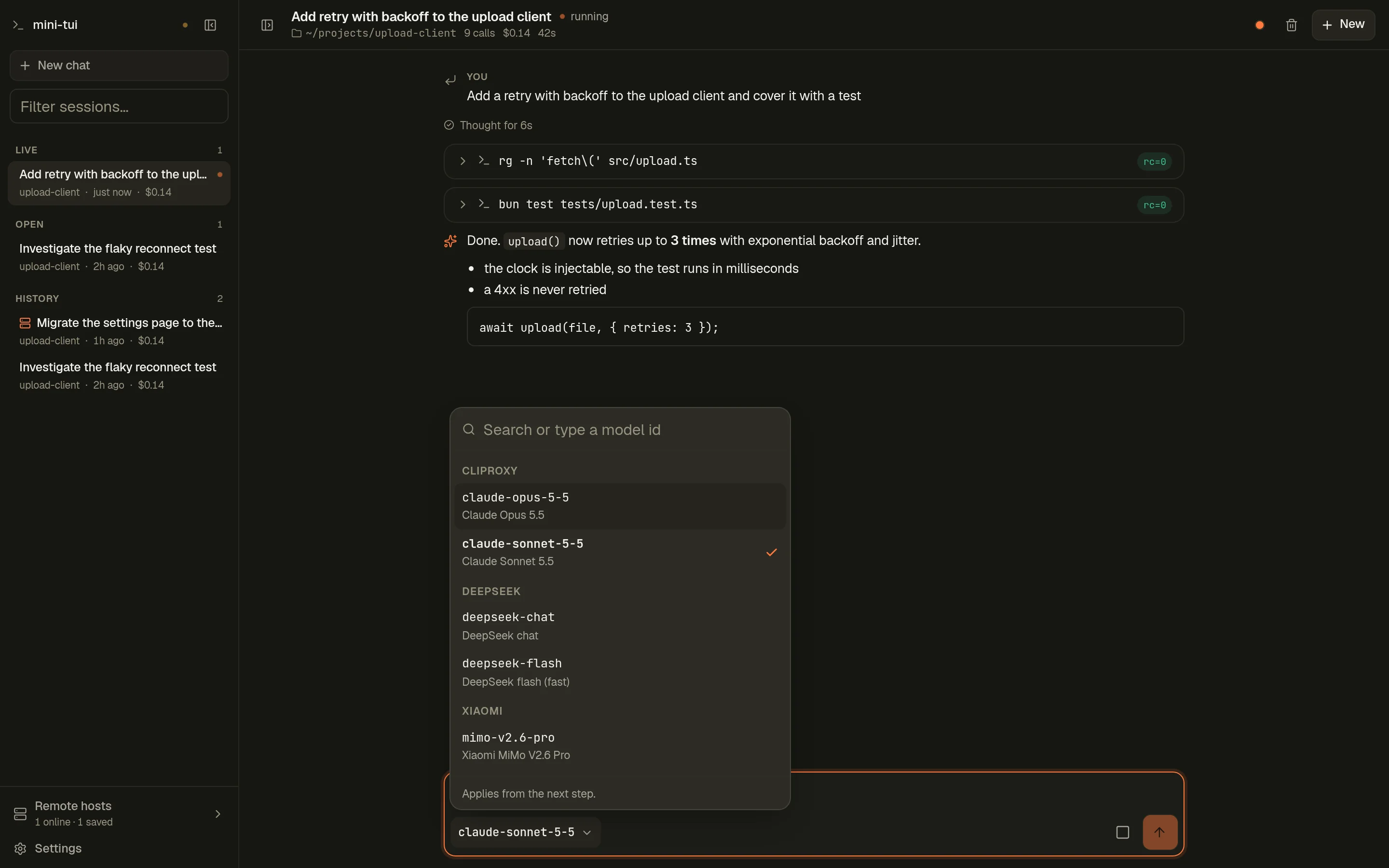This screenshot has height=868, width=1389.
Task: Open Migrate the settings page session
Action: tap(119, 331)
